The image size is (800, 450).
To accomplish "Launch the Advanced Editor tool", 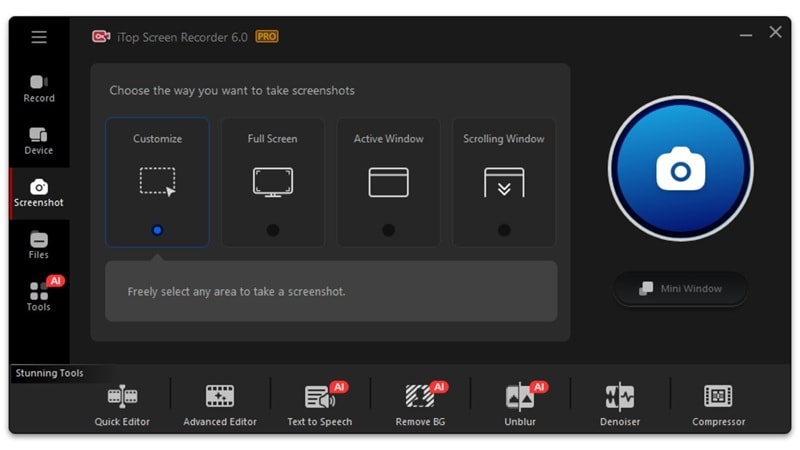I will 220,406.
